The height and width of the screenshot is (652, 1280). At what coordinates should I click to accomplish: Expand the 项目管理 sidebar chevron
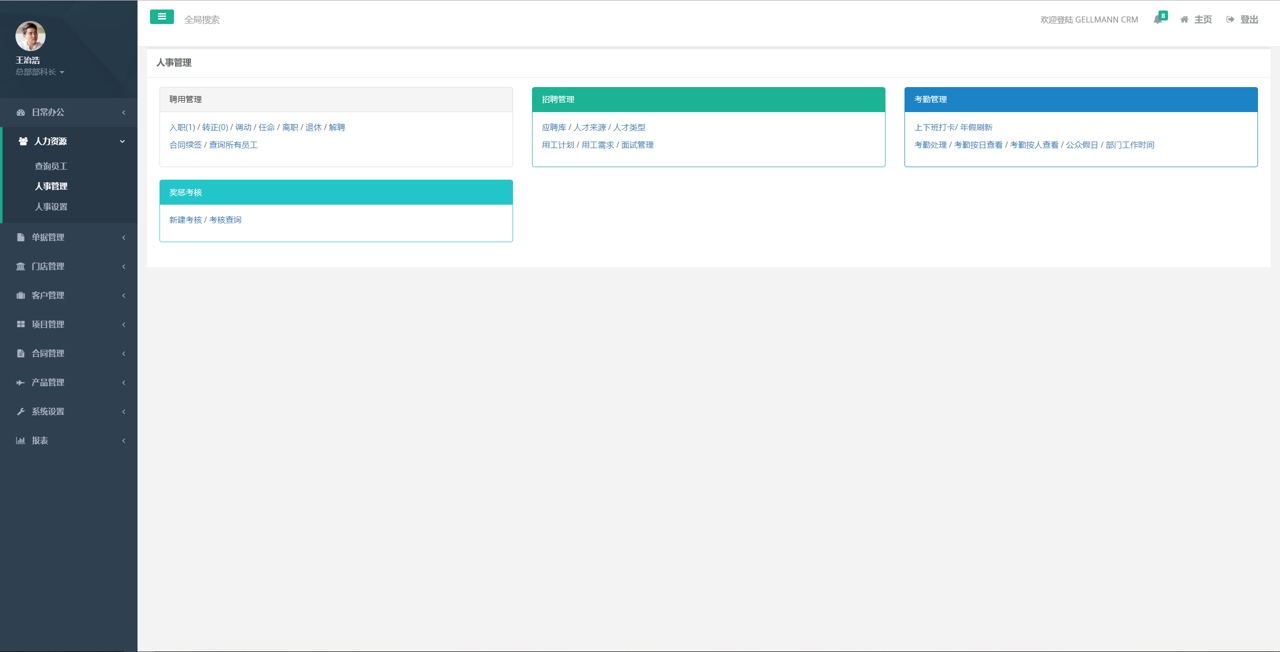[123, 325]
